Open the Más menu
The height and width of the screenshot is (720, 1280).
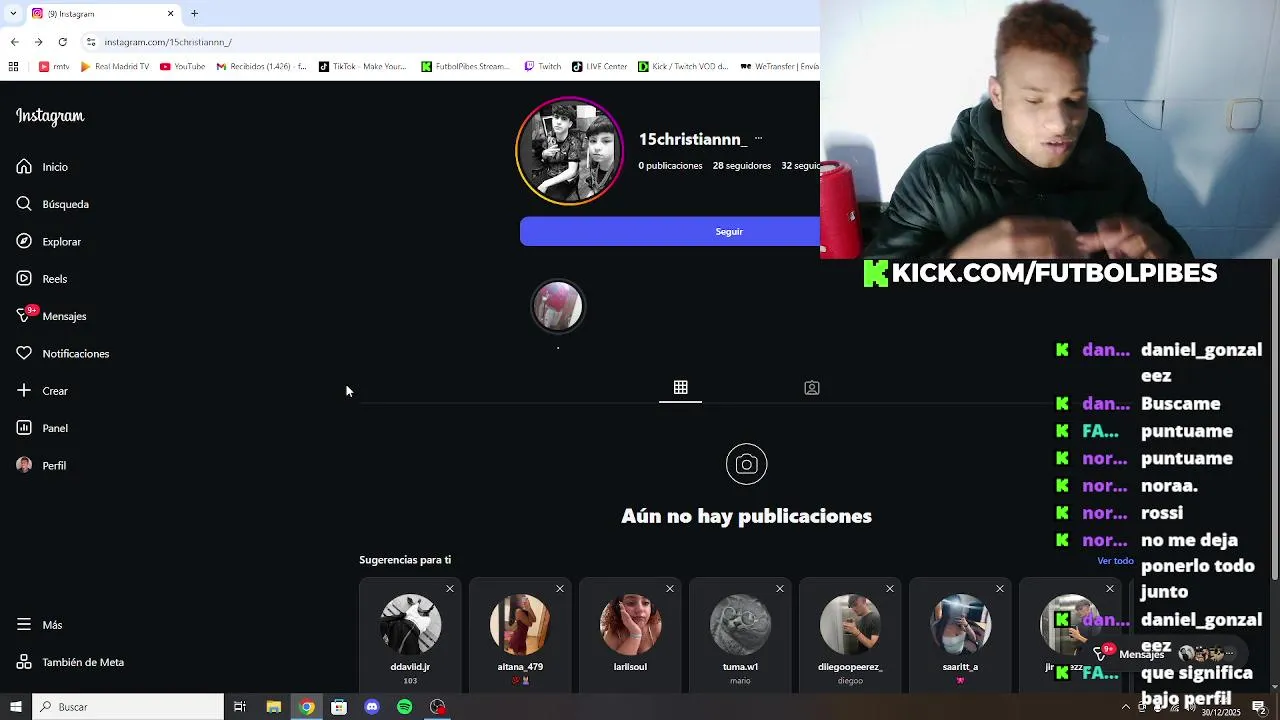(39, 625)
